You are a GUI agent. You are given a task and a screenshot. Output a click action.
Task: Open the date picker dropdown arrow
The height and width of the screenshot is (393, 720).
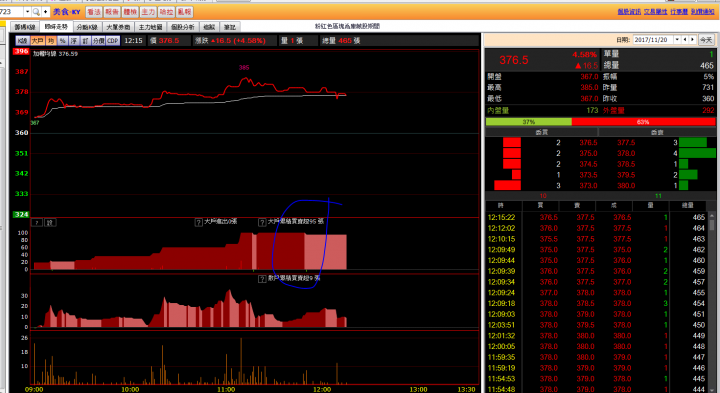tap(677, 40)
